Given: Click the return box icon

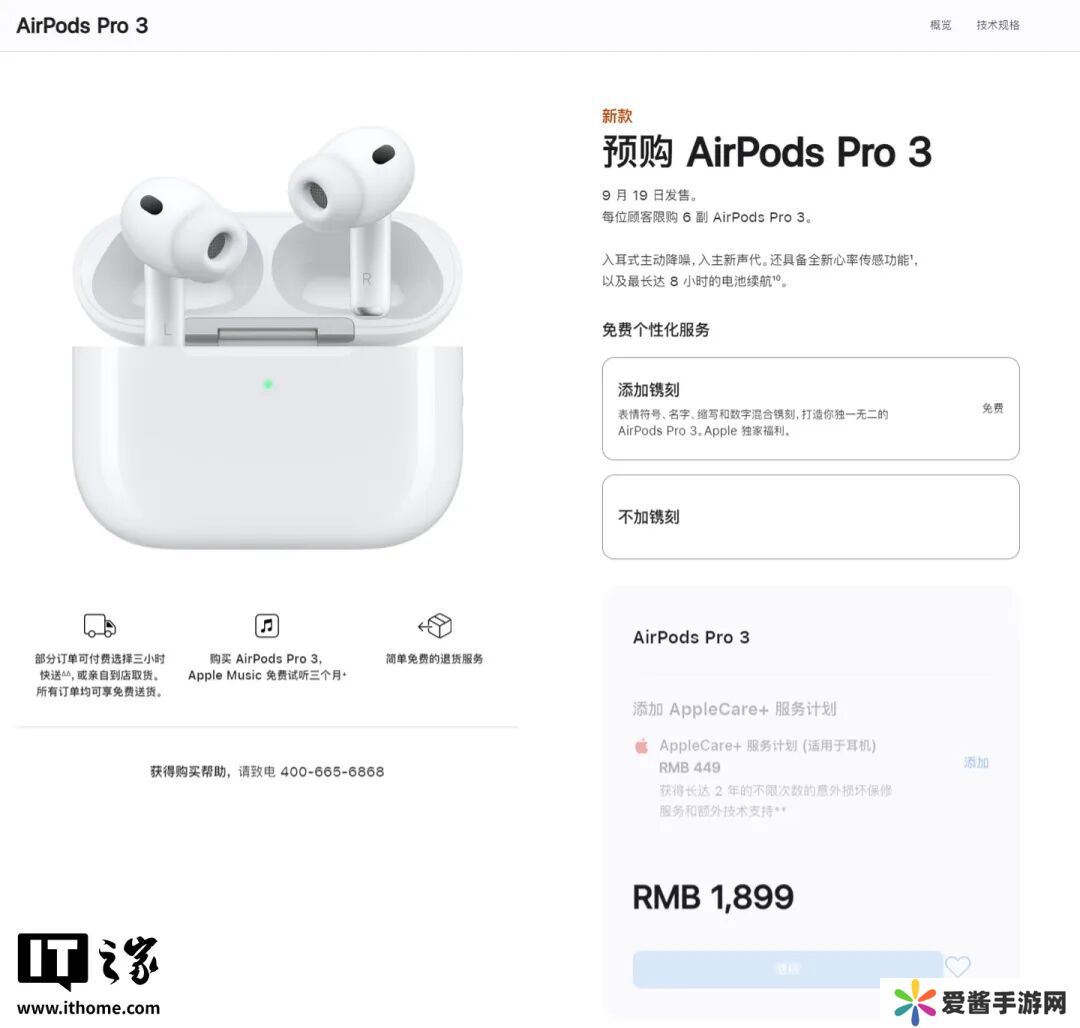Looking at the screenshot, I should click(435, 625).
